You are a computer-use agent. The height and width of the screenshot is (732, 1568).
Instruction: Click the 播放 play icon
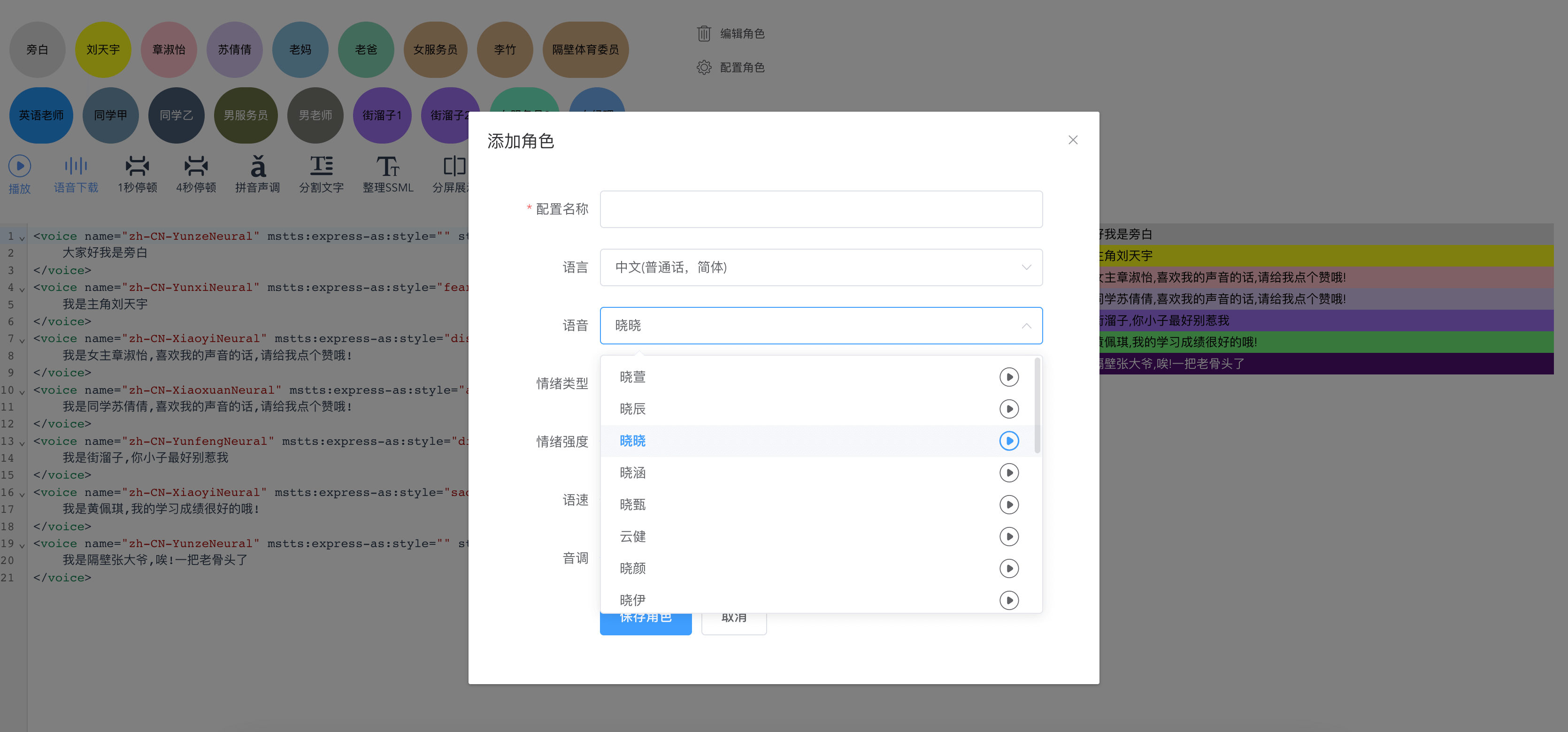click(19, 165)
